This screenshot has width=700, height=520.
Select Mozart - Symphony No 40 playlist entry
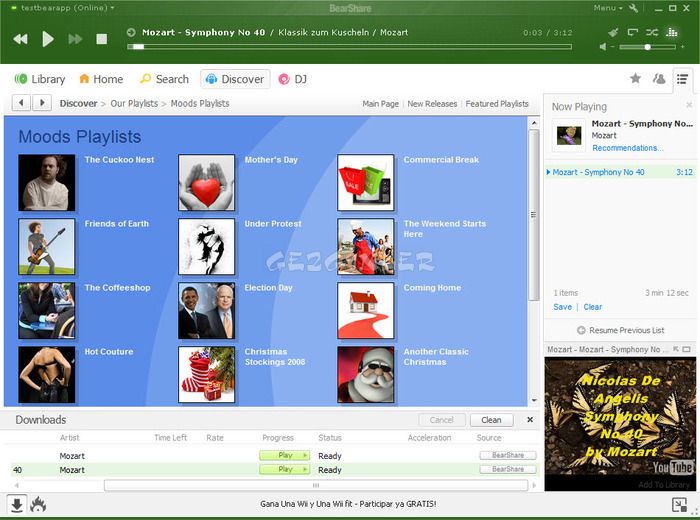point(620,172)
